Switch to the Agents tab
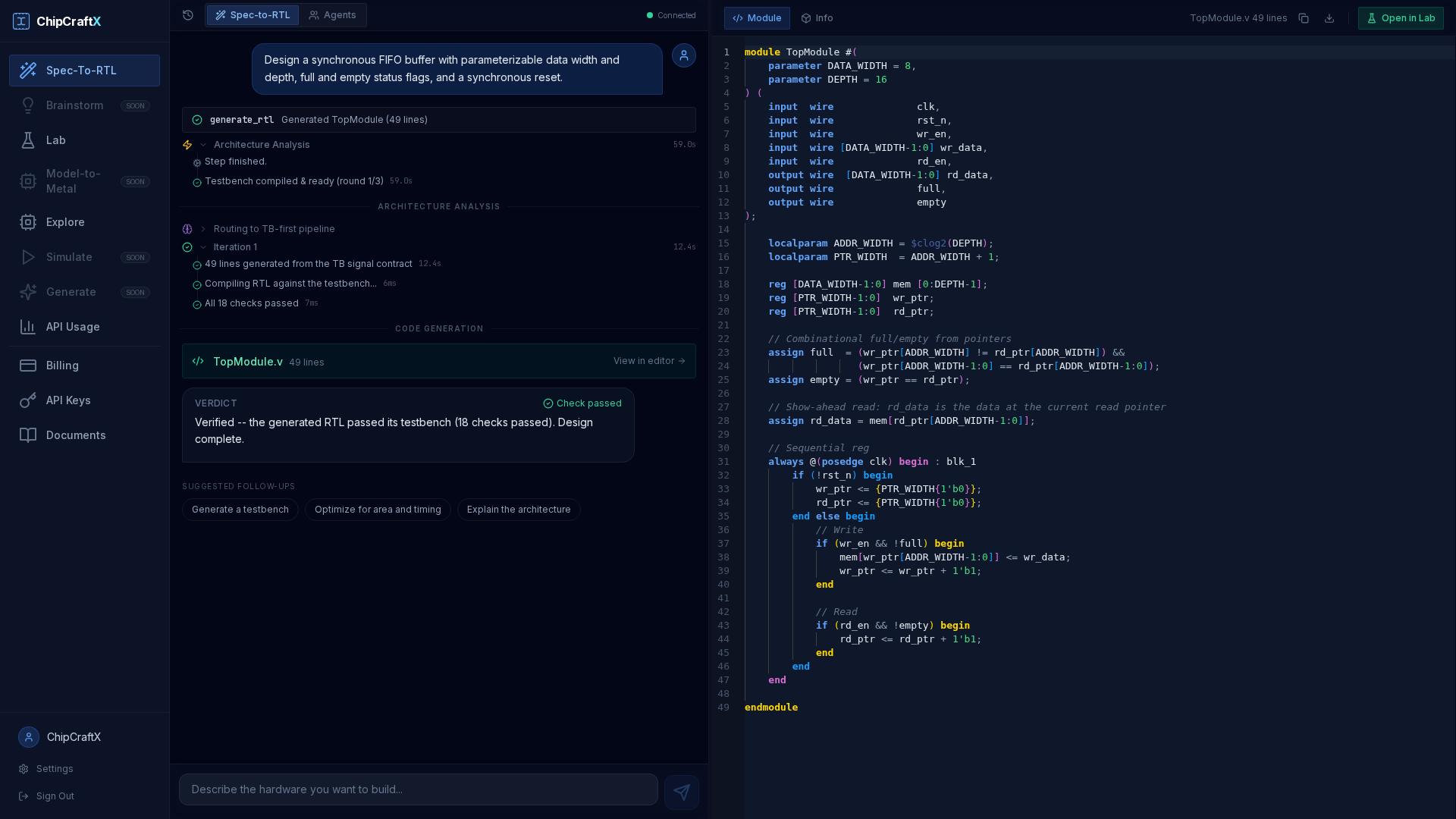The width and height of the screenshot is (1456, 819). tap(332, 15)
